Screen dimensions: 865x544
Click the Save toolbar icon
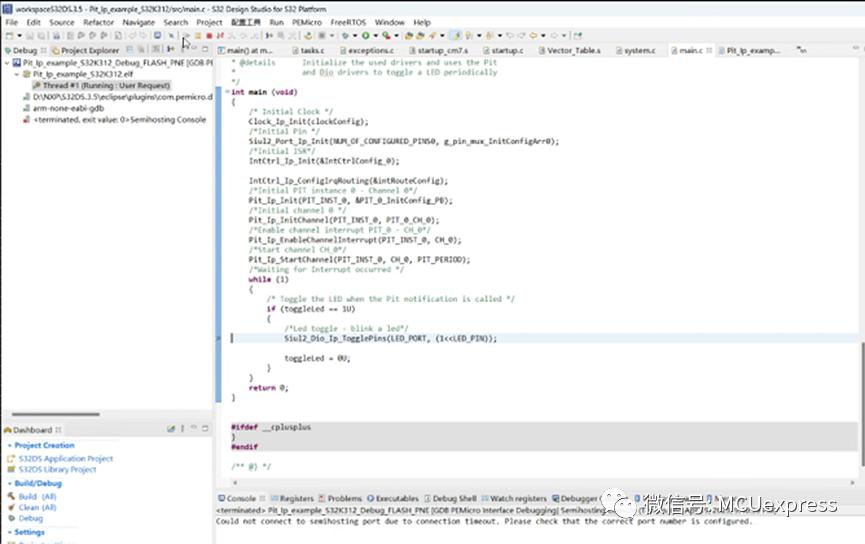click(x=29, y=35)
